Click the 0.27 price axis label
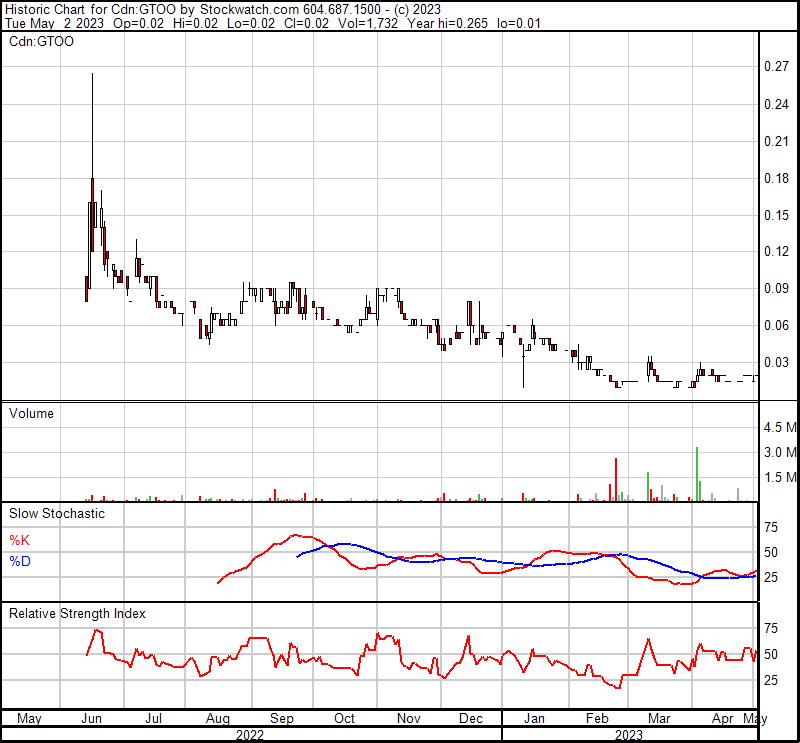The width and height of the screenshot is (800, 743). click(x=776, y=66)
